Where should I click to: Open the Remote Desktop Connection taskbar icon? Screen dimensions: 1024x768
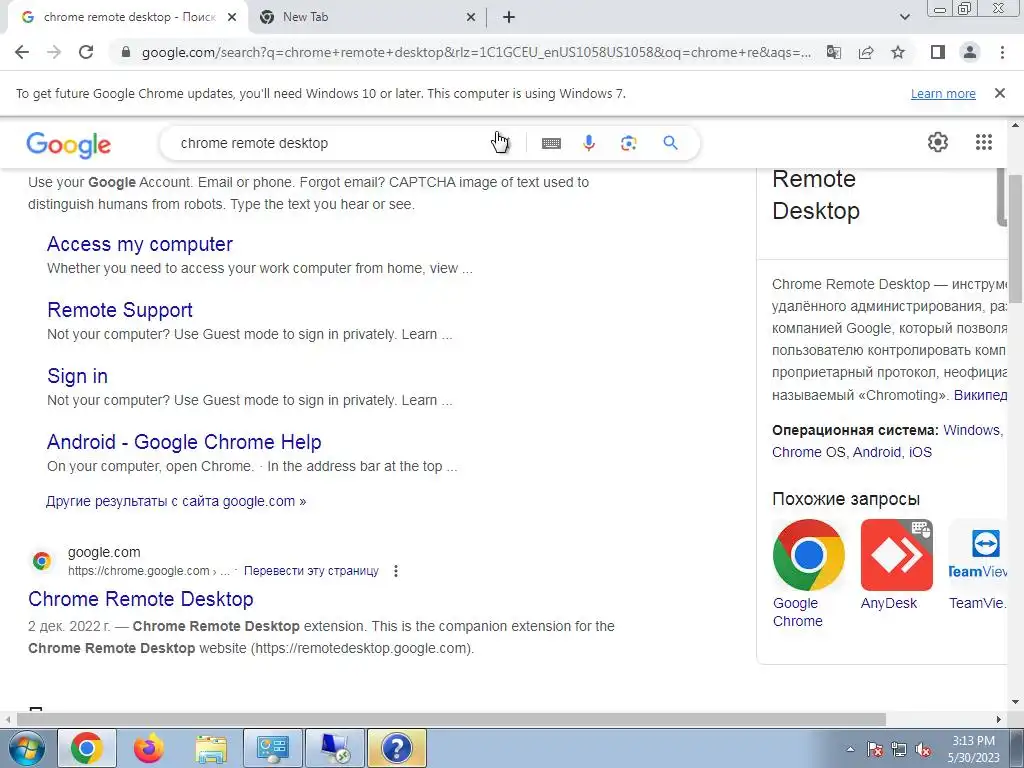[x=334, y=748]
